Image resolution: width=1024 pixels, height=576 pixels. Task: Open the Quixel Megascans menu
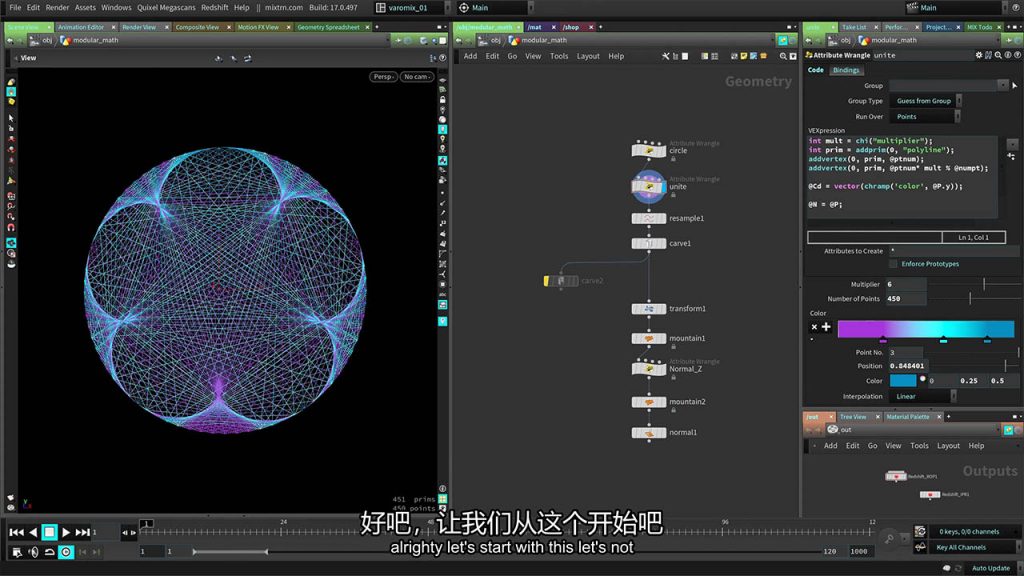[x=166, y=7]
